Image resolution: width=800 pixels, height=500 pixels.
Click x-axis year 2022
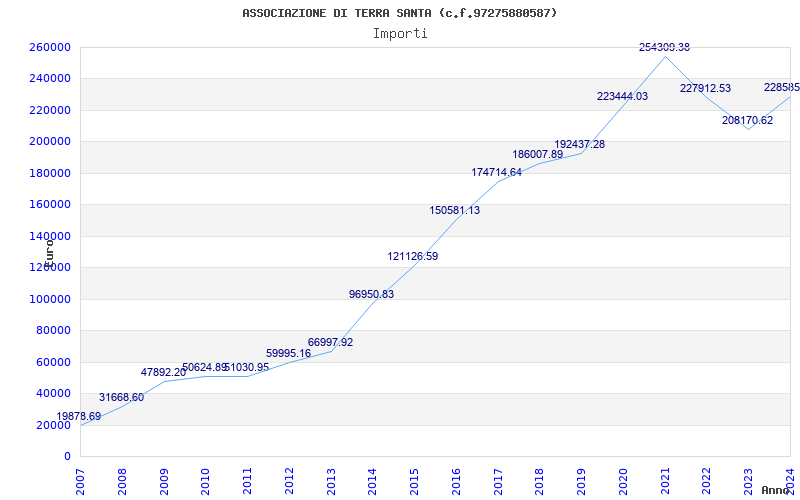point(707,482)
